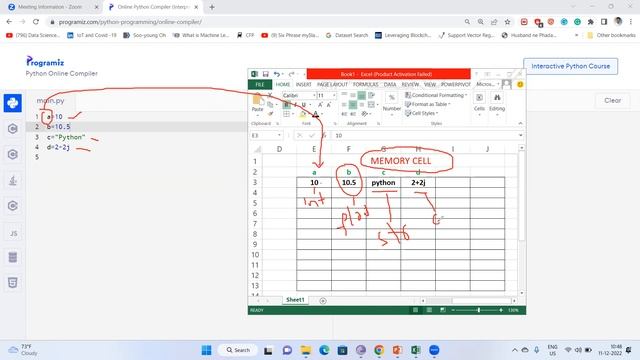Click Increase Font Size icon in Excel
This screenshot has width=640, height=360.
click(x=320, y=105)
